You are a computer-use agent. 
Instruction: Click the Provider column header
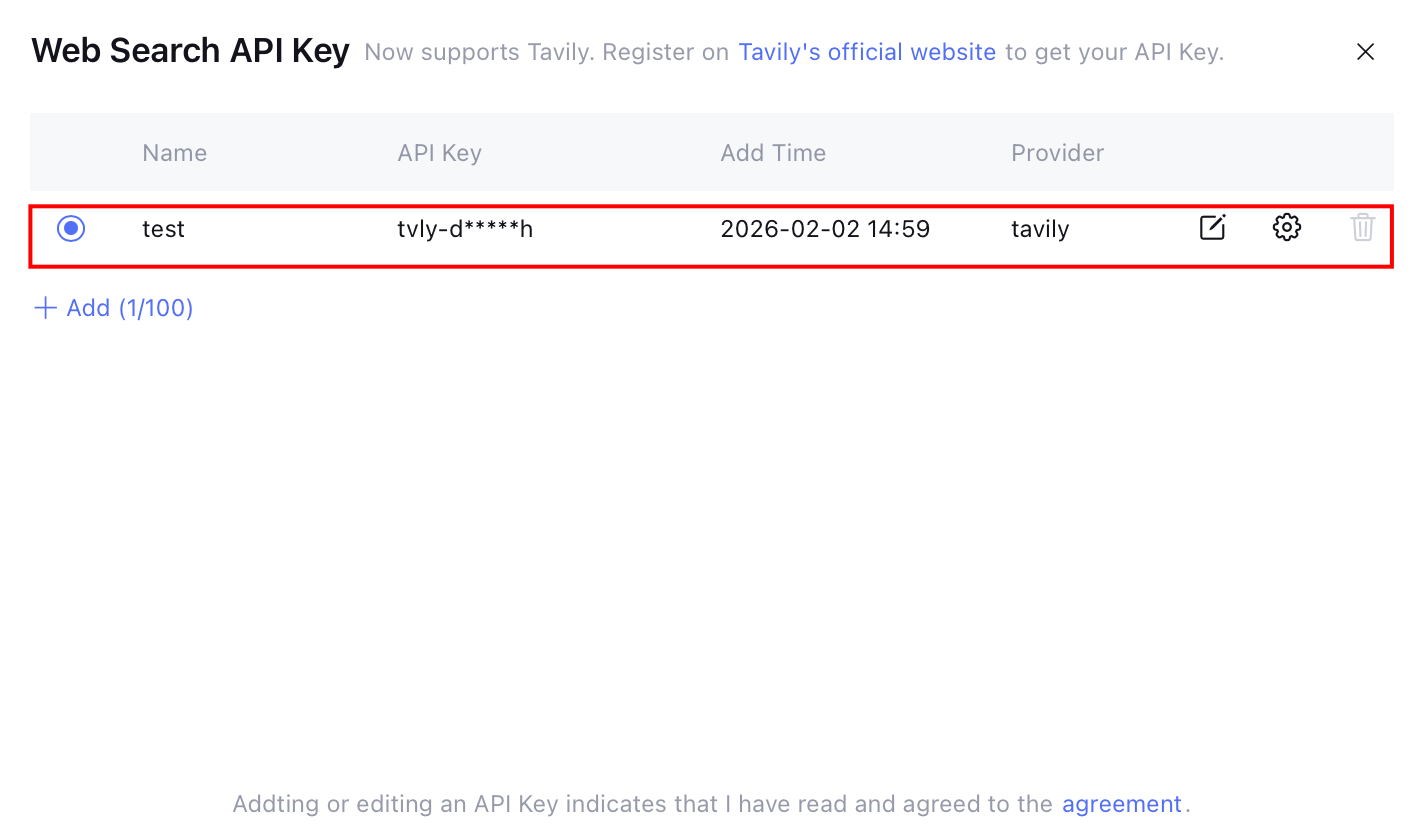[x=1057, y=153]
